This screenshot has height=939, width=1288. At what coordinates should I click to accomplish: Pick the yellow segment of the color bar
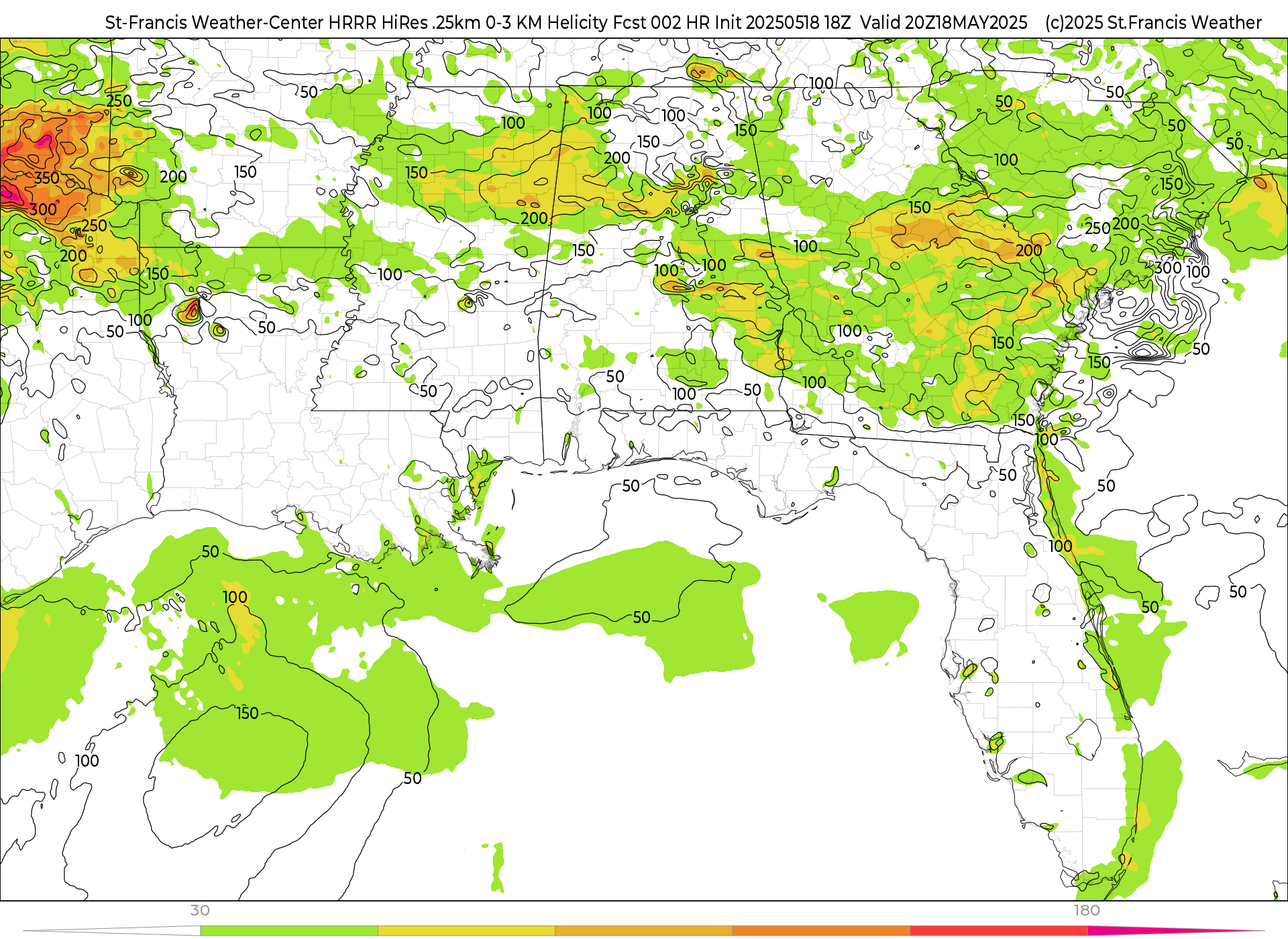click(466, 931)
